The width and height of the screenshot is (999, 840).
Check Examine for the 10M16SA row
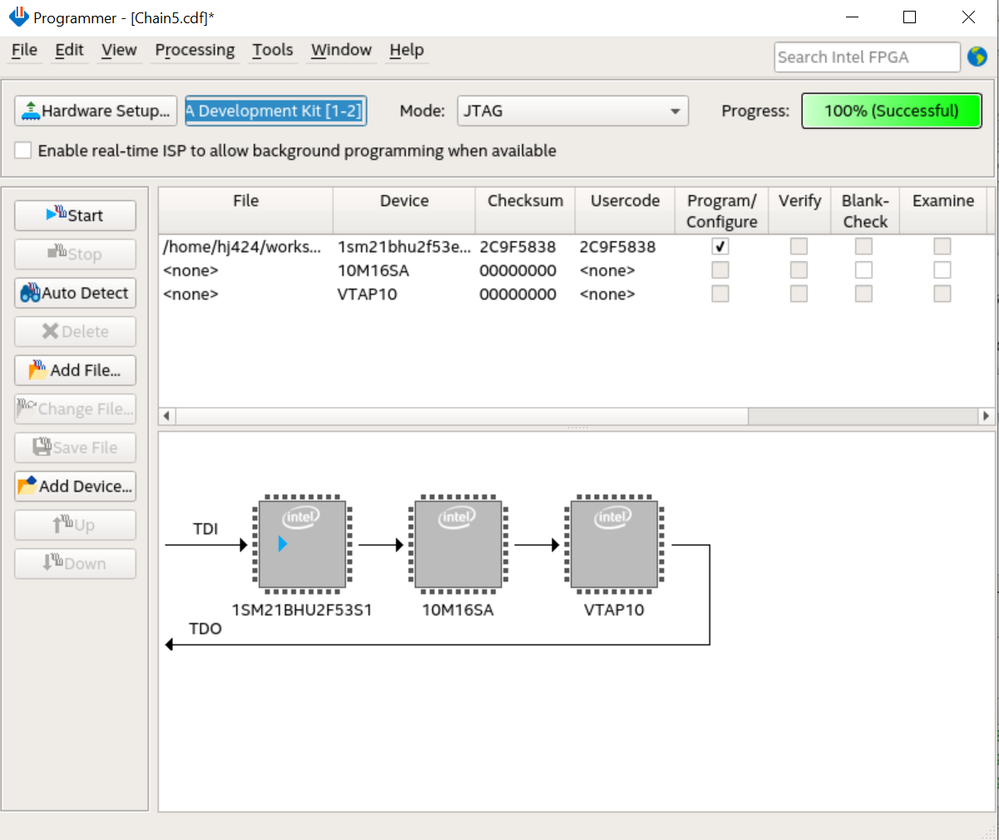pos(942,270)
